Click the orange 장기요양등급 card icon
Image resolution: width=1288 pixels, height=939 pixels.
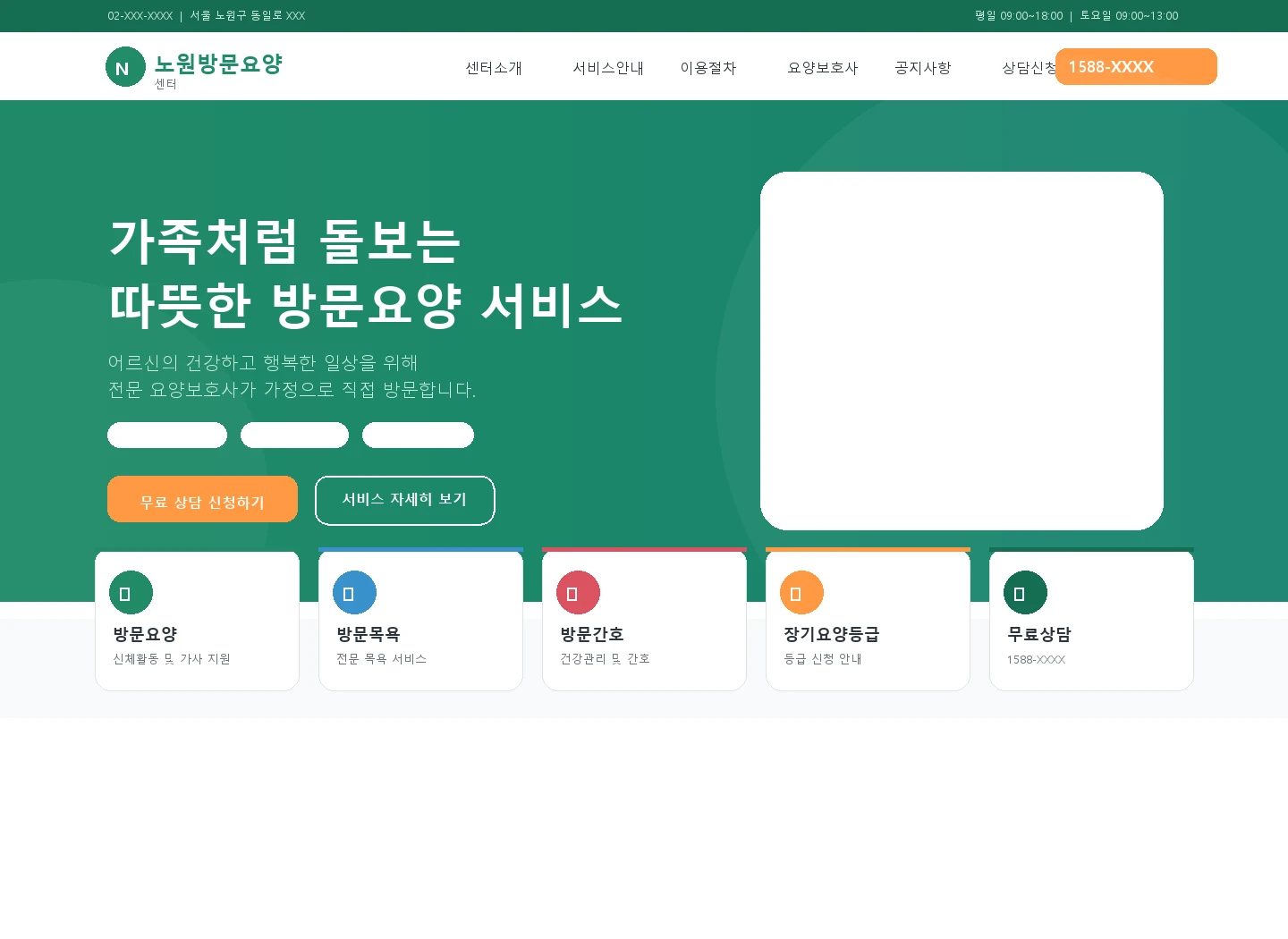point(801,592)
